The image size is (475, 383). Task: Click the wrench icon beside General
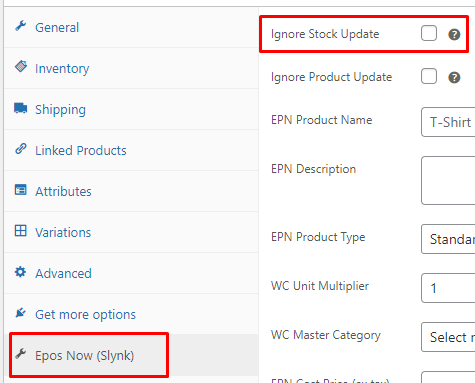click(x=21, y=26)
